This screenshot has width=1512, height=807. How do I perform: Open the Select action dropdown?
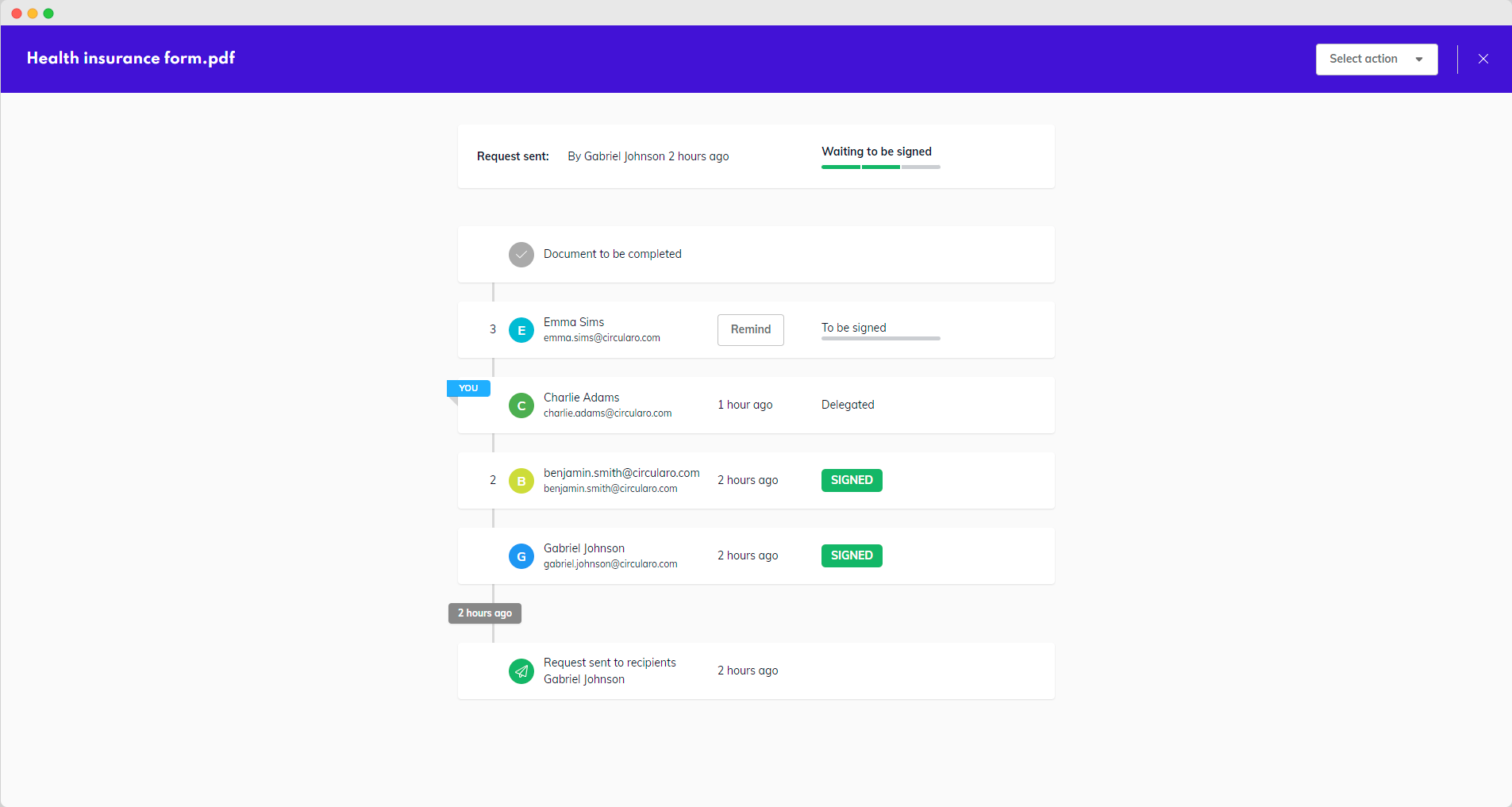click(x=1375, y=60)
